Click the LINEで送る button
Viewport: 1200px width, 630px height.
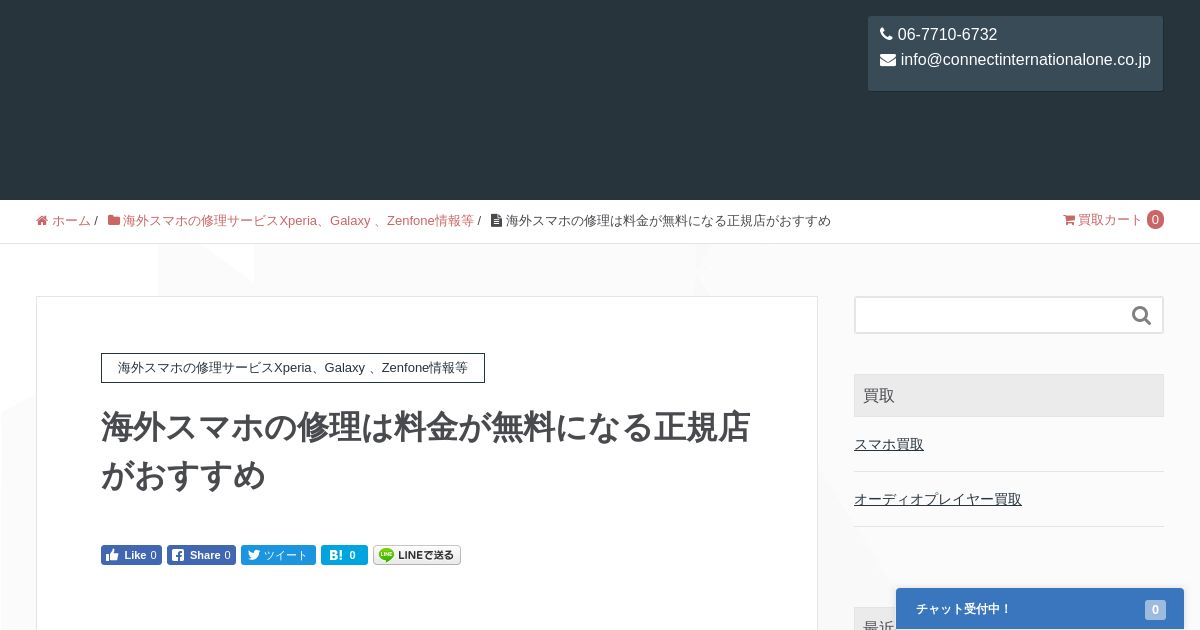click(x=417, y=555)
